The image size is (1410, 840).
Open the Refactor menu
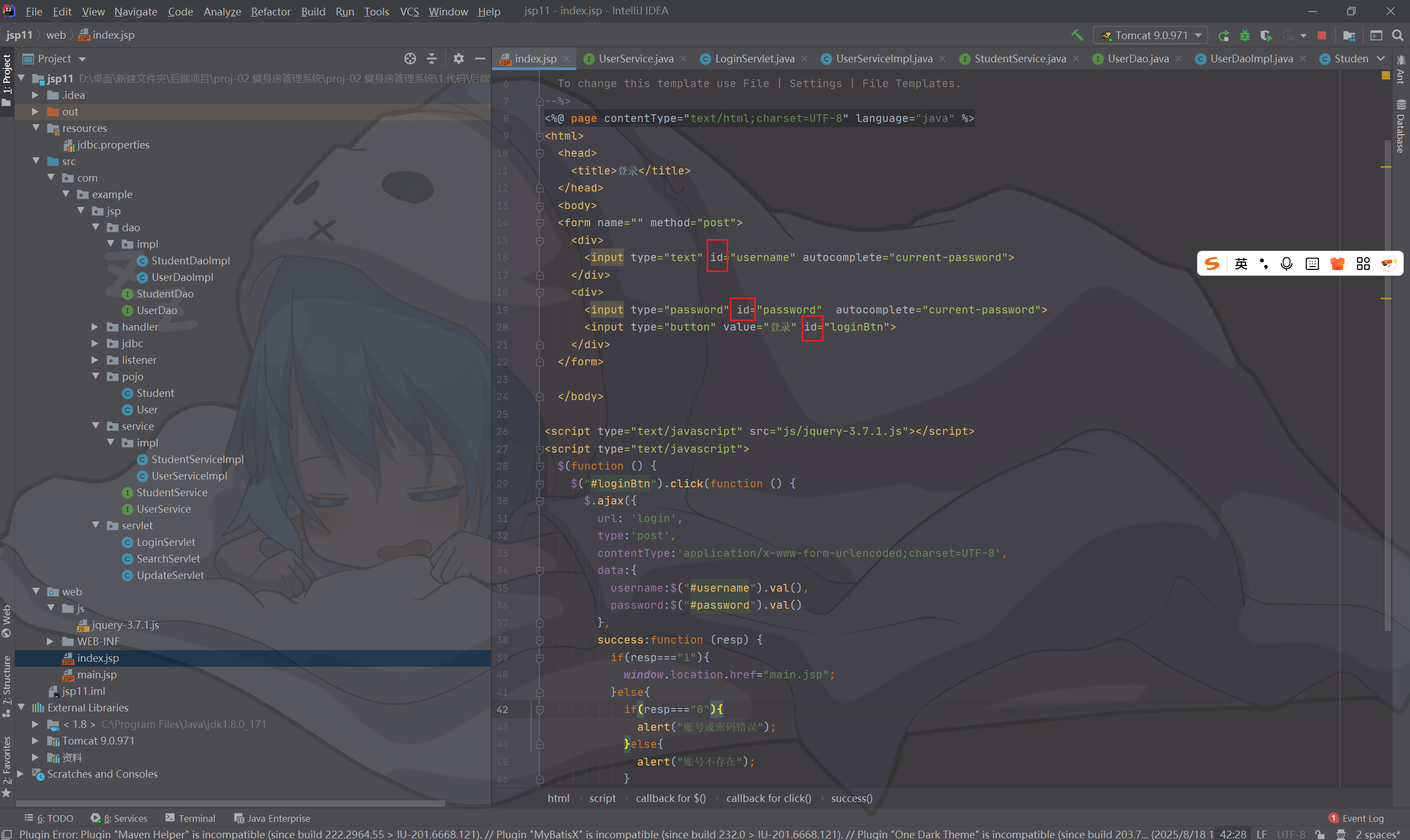click(271, 12)
